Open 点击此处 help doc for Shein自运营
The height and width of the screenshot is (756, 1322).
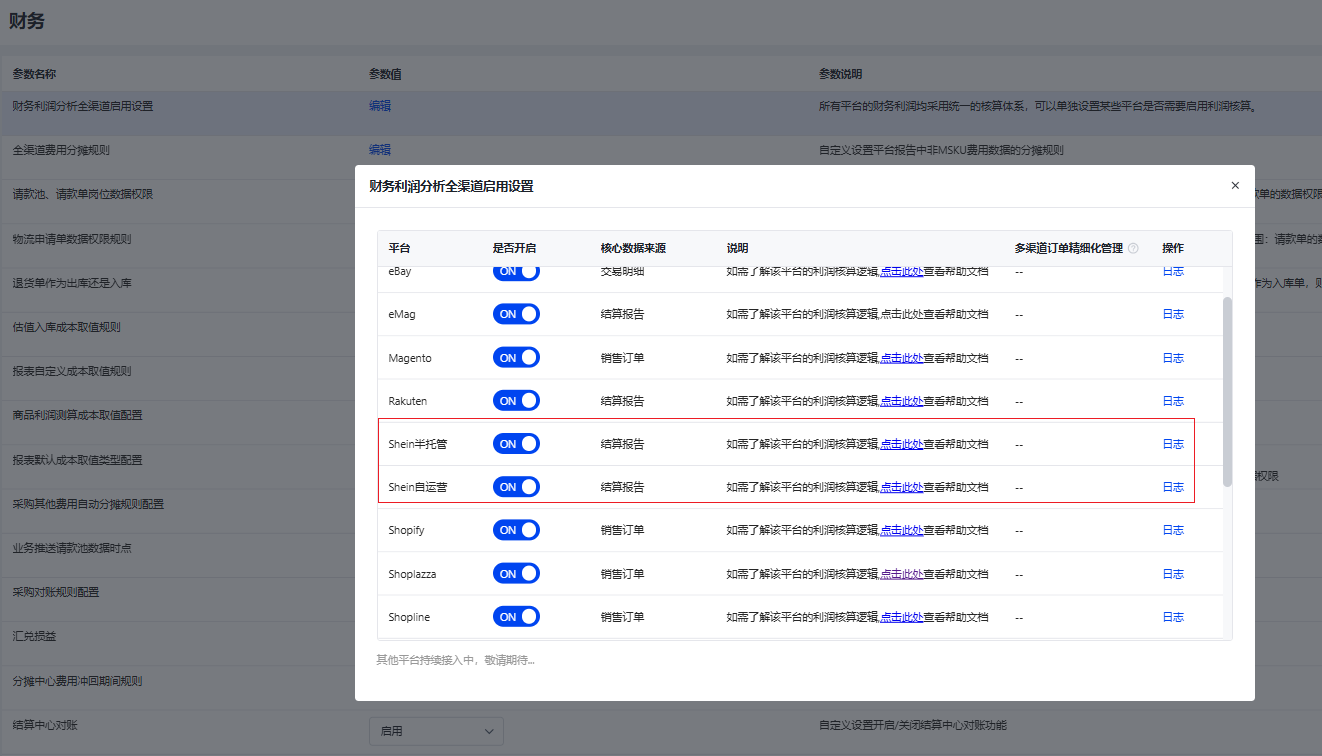(901, 487)
